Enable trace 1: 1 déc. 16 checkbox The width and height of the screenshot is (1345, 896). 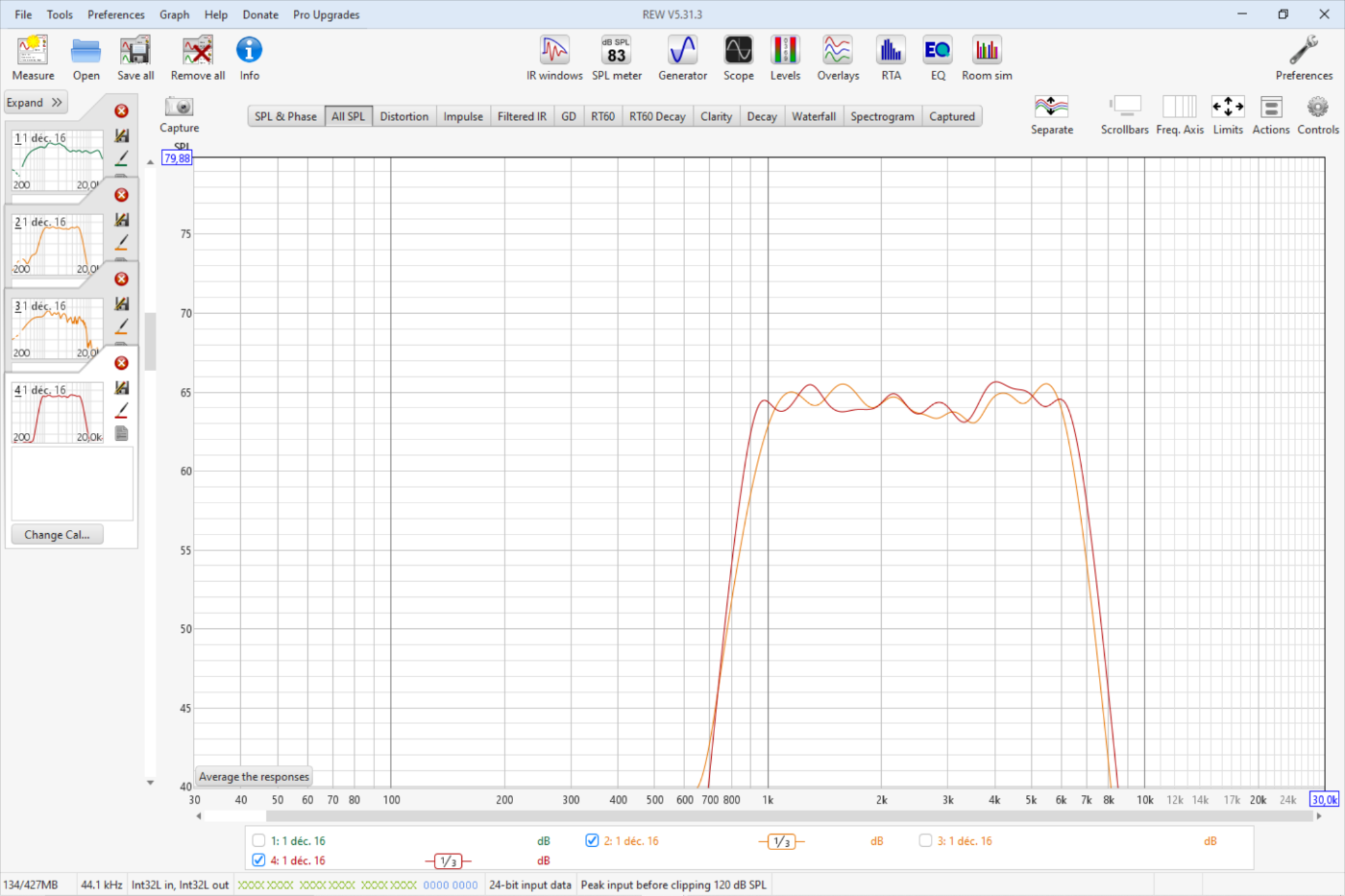(x=258, y=840)
